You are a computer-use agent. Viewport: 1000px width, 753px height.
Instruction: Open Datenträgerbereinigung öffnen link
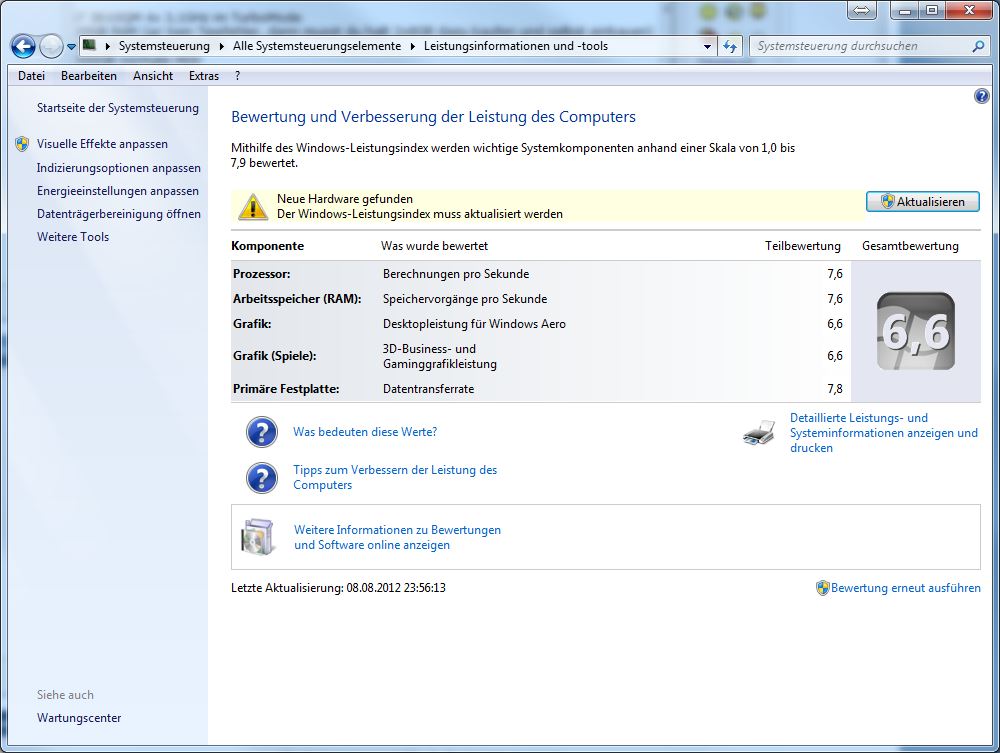[x=119, y=214]
